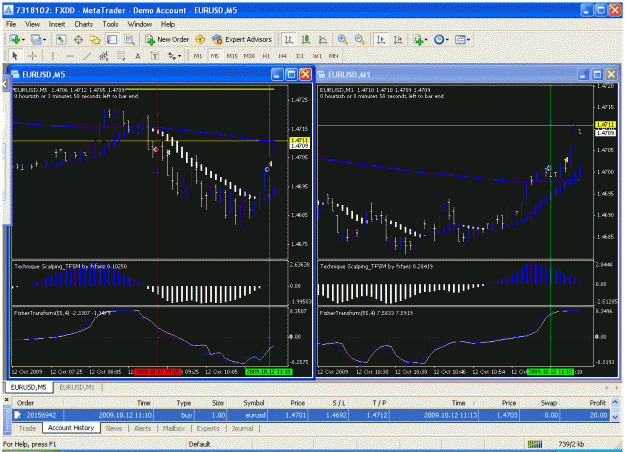Launch the MetaEditor from toolbar
The width and height of the screenshot is (625, 452).
point(200,39)
